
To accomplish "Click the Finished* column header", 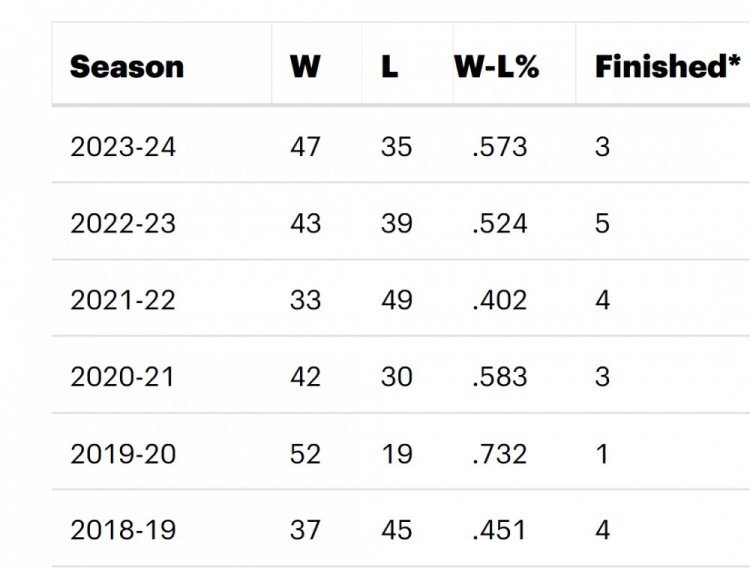I will [667, 67].
